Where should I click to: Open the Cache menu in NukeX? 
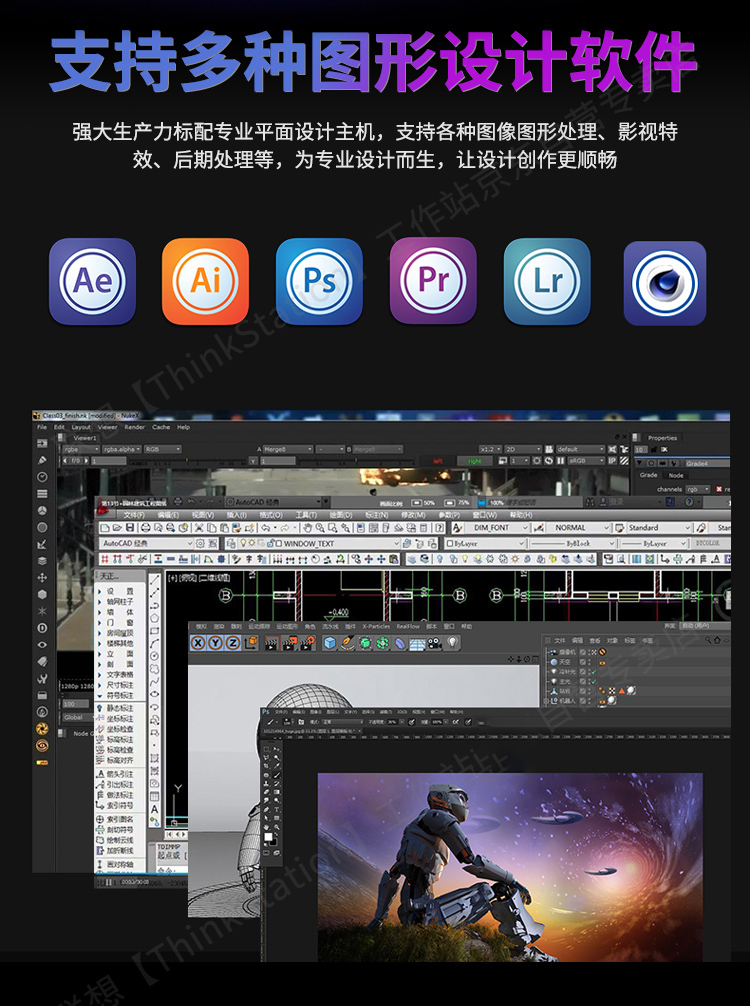point(160,427)
